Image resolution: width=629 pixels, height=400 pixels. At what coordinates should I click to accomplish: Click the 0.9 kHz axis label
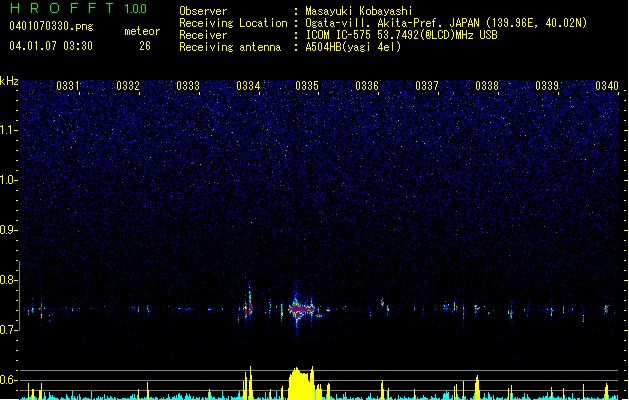(8, 230)
